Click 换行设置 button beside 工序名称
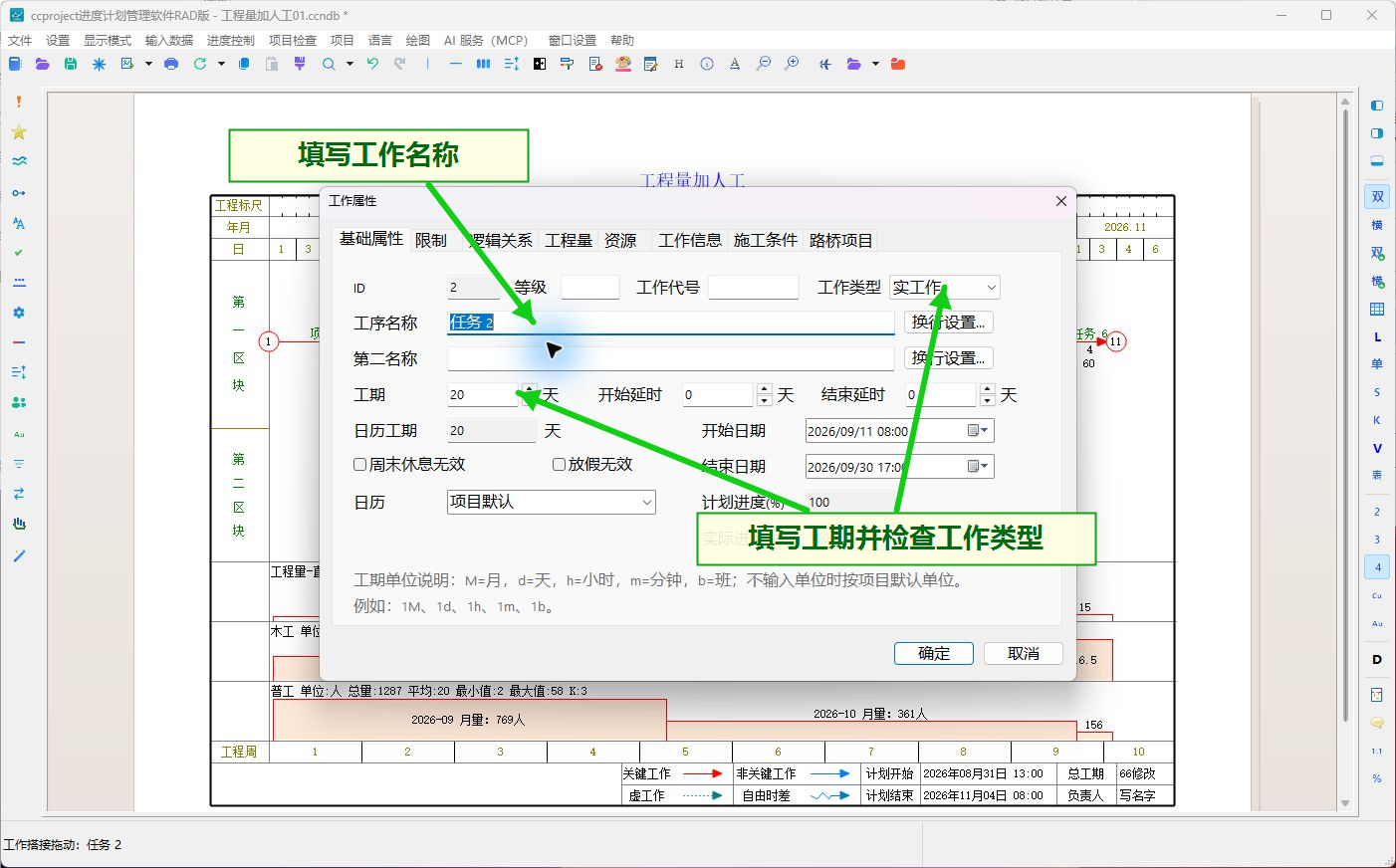The height and width of the screenshot is (868, 1396). click(x=949, y=323)
